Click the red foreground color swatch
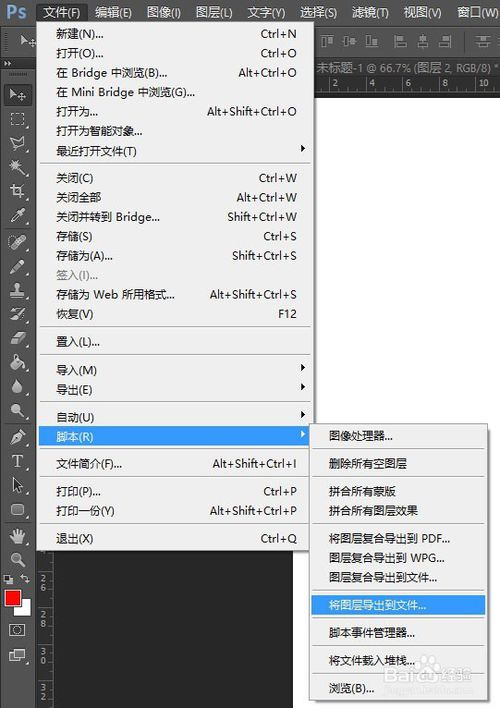 [11, 597]
